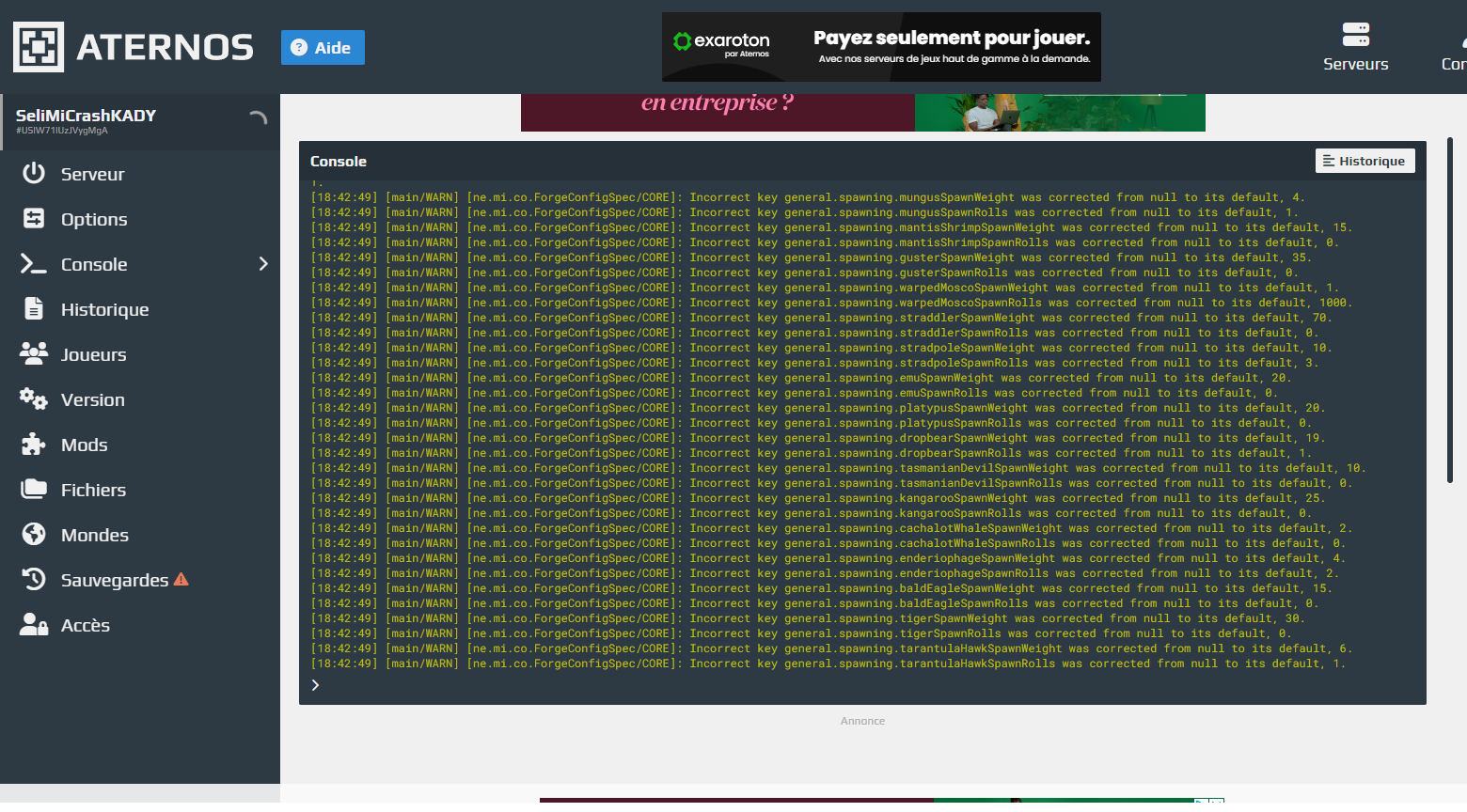Click the Sauvegardes warning triangle
Screen dimensions: 1467x812
coord(181,579)
